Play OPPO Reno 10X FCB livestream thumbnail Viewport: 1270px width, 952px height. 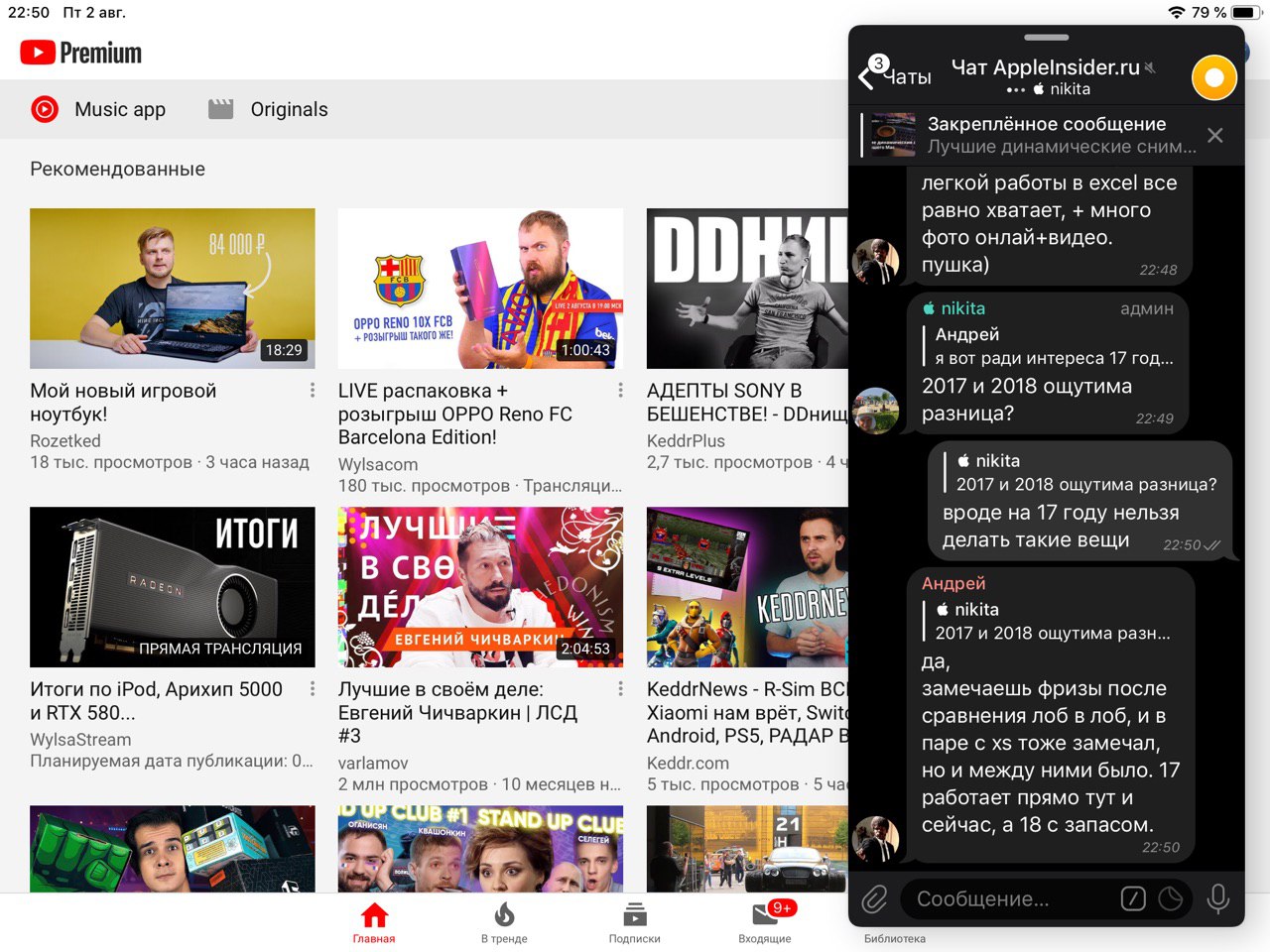481,289
